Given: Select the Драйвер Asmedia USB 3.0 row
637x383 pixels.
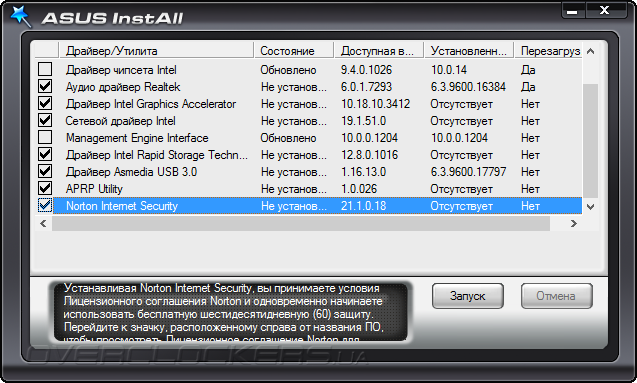Looking at the screenshot, I should coord(309,172).
